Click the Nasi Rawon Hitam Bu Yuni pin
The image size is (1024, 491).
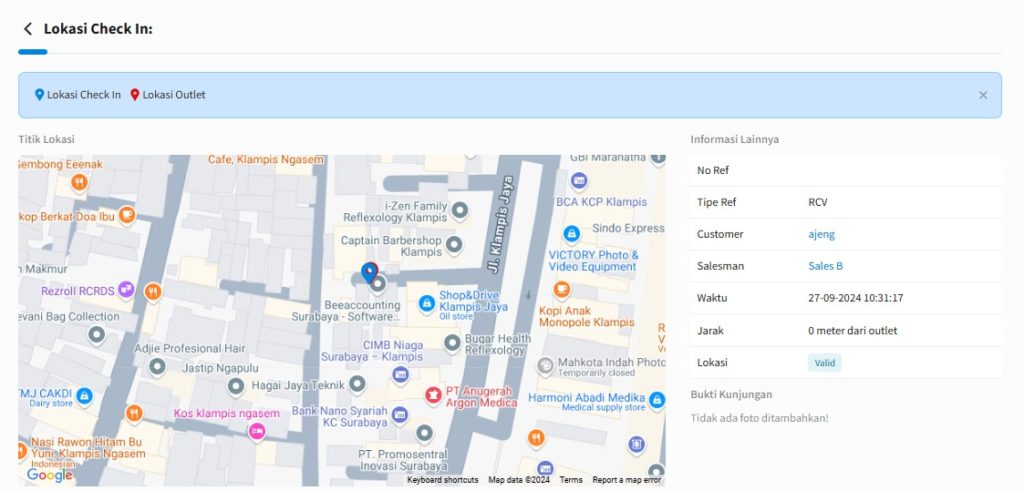tap(22, 451)
